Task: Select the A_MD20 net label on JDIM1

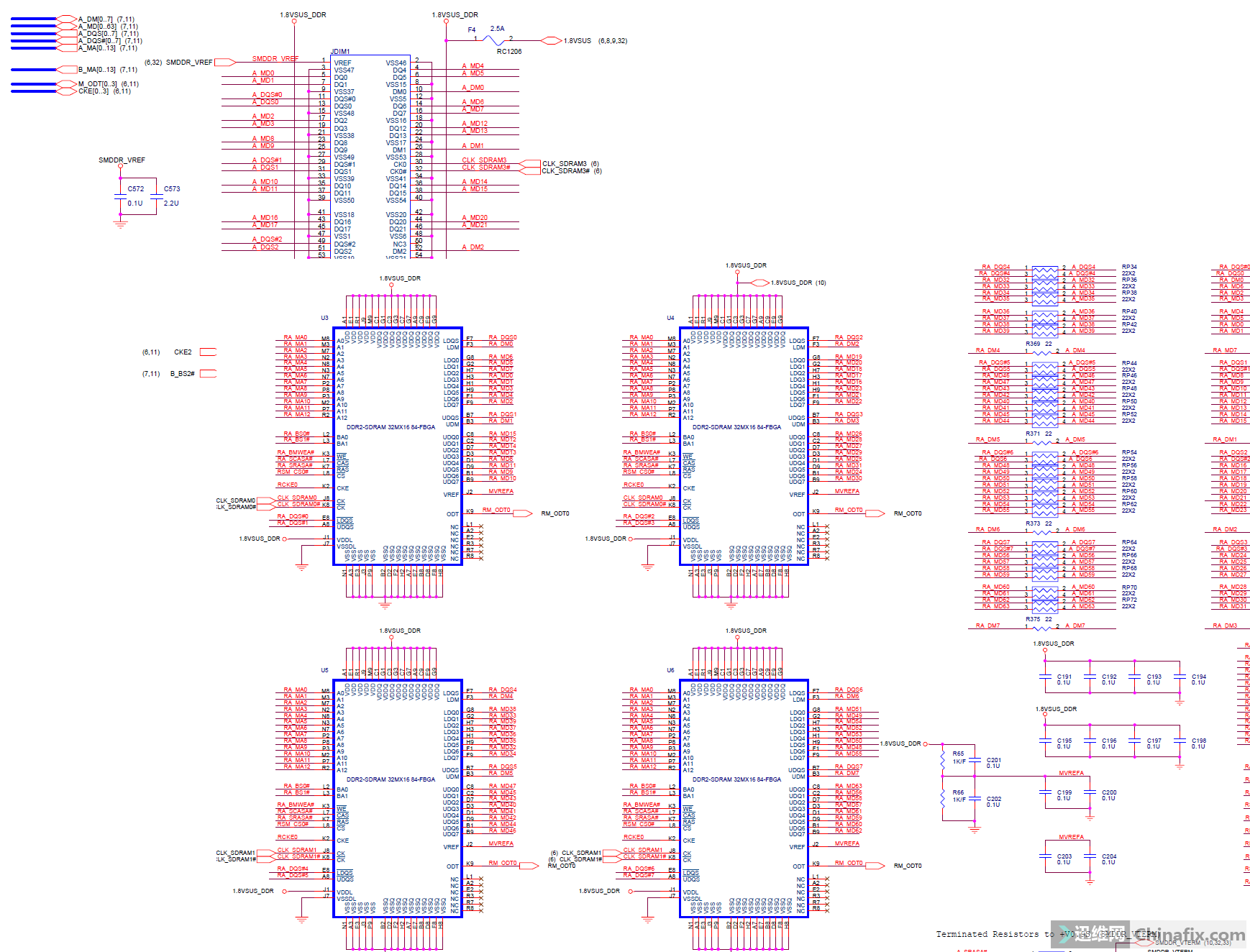Action: [x=475, y=217]
